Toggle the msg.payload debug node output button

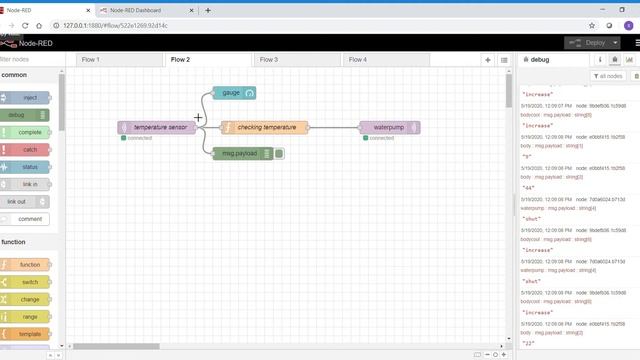(x=279, y=153)
